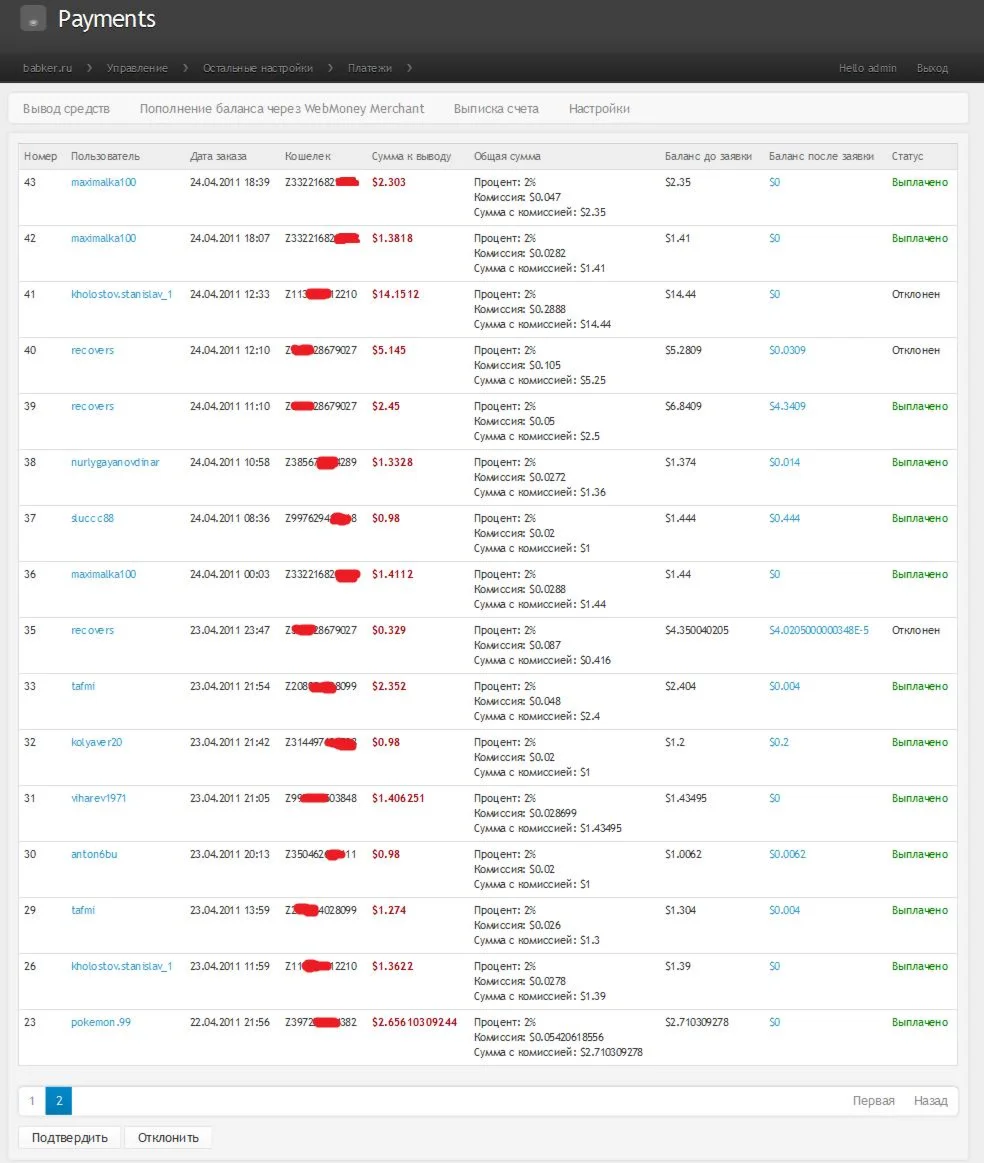The image size is (984, 1163).
Task: Go to pagination page 1
Action: pyautogui.click(x=32, y=1101)
